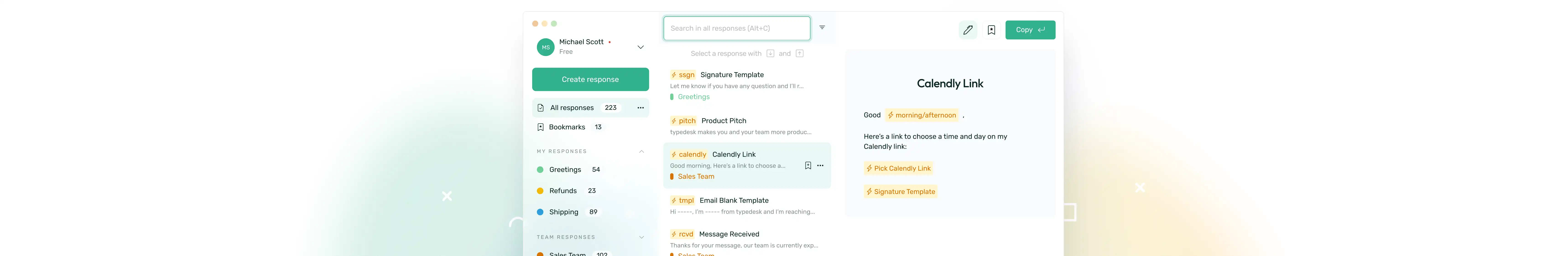The width and height of the screenshot is (1568, 256).
Task: Open the Product Pitch response
Action: point(747,126)
